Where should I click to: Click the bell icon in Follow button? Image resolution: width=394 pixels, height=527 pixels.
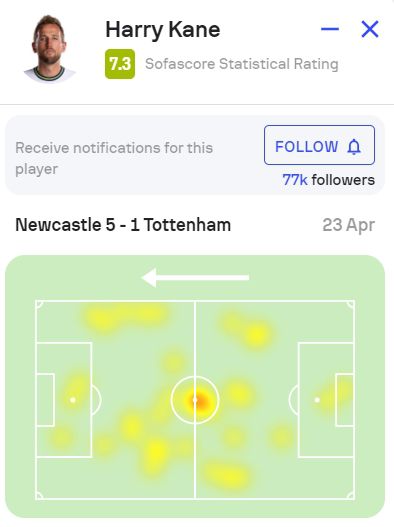point(354,147)
